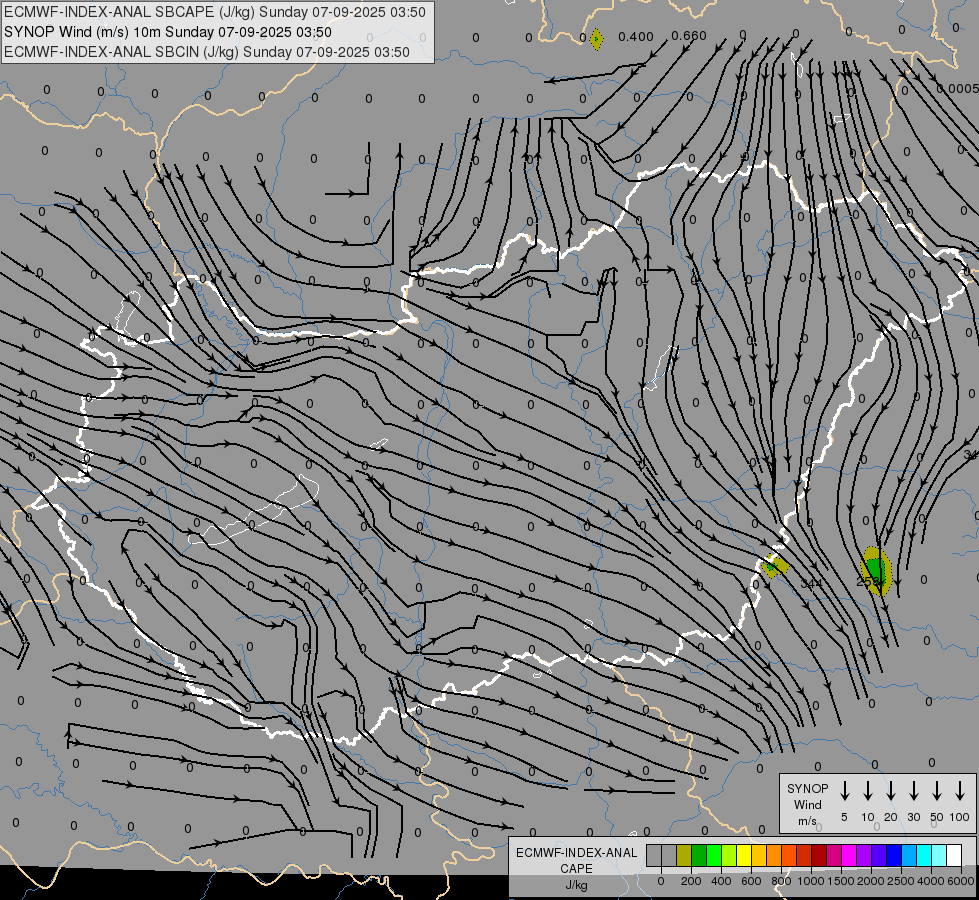979x900 pixels.
Task: Select the green CAPE blob near value 259
Action: click(x=876, y=571)
